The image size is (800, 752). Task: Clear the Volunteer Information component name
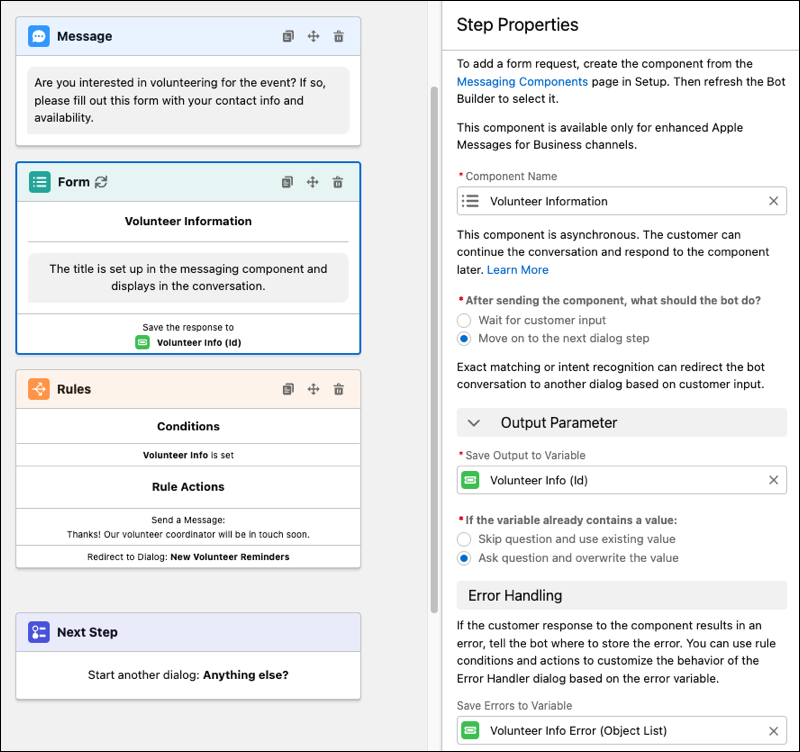(773, 201)
